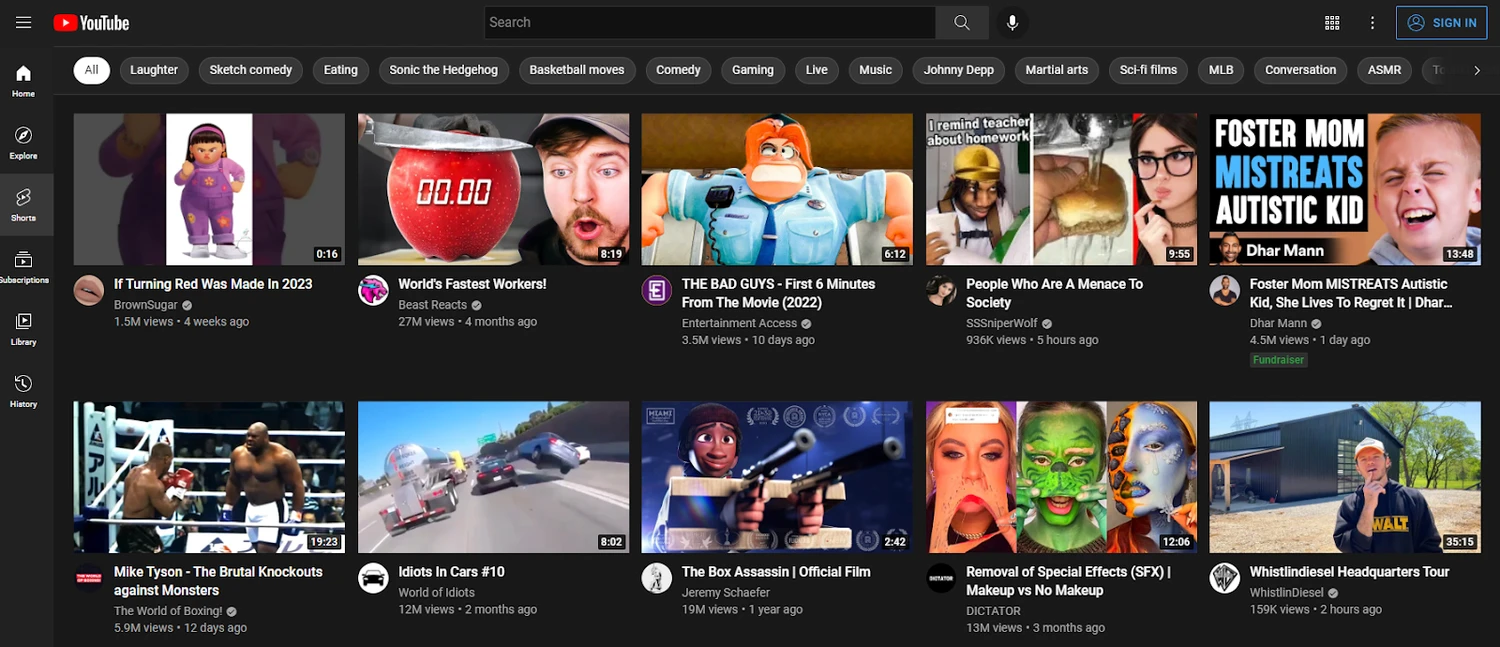This screenshot has height=647, width=1500.
Task: Play the Foster Mom Mistreats thumbnail
Action: 1345,189
